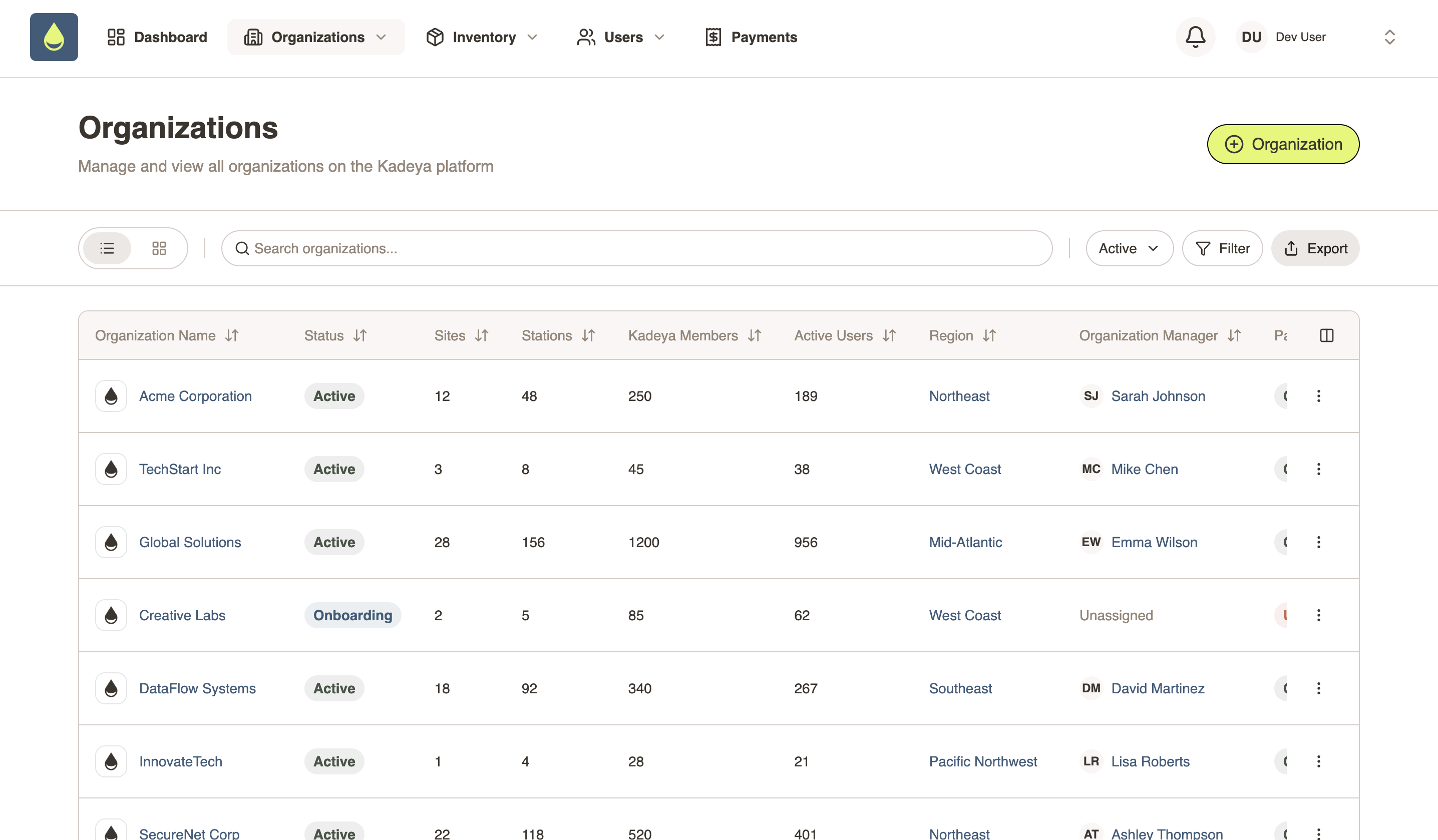Click the EW manager avatar
The width and height of the screenshot is (1438, 840).
[x=1091, y=542]
